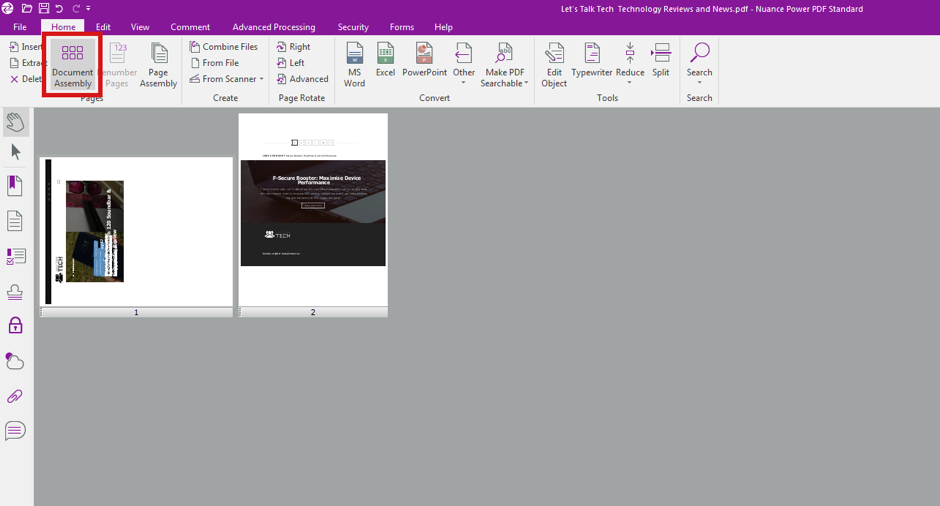This screenshot has width=940, height=506.
Task: Switch to the Edit ribbon tab
Action: click(103, 27)
